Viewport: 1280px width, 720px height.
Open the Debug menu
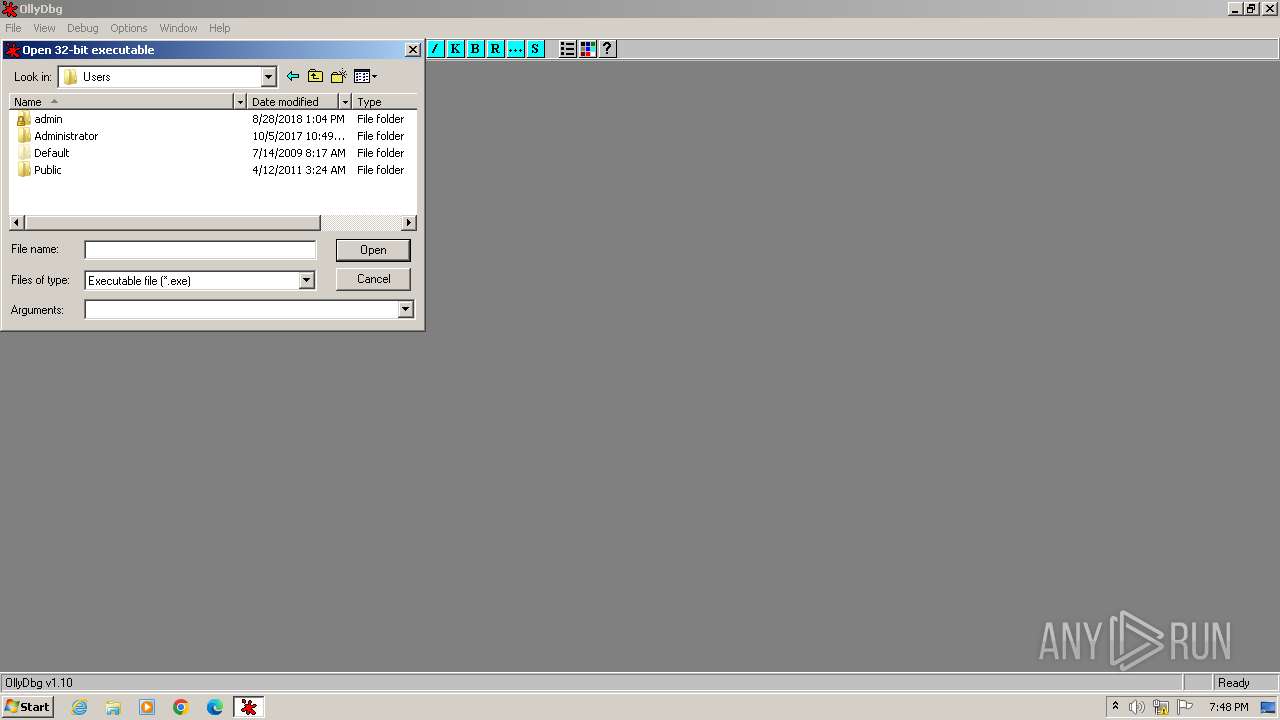[83, 28]
